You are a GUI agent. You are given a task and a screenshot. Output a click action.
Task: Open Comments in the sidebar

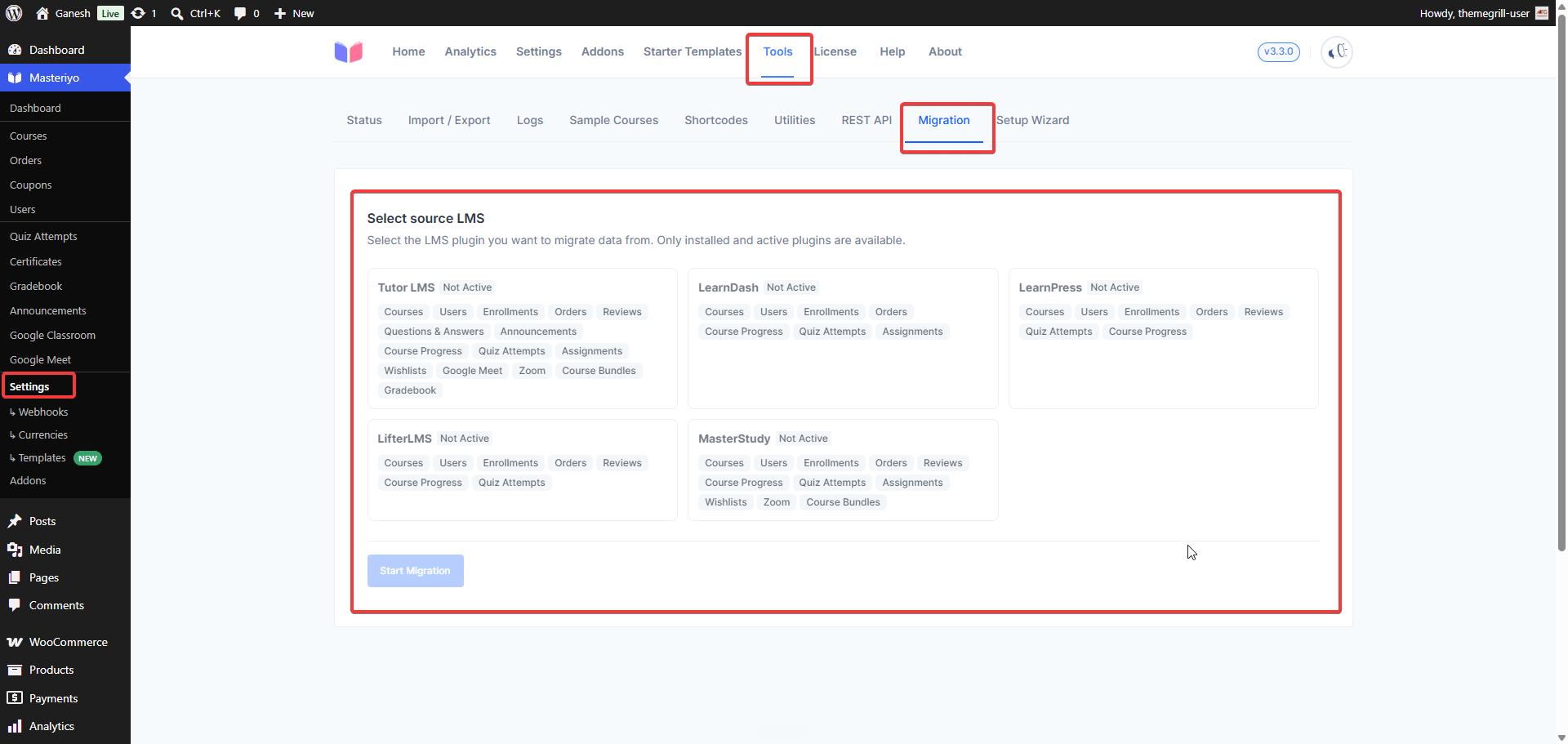[65, 605]
